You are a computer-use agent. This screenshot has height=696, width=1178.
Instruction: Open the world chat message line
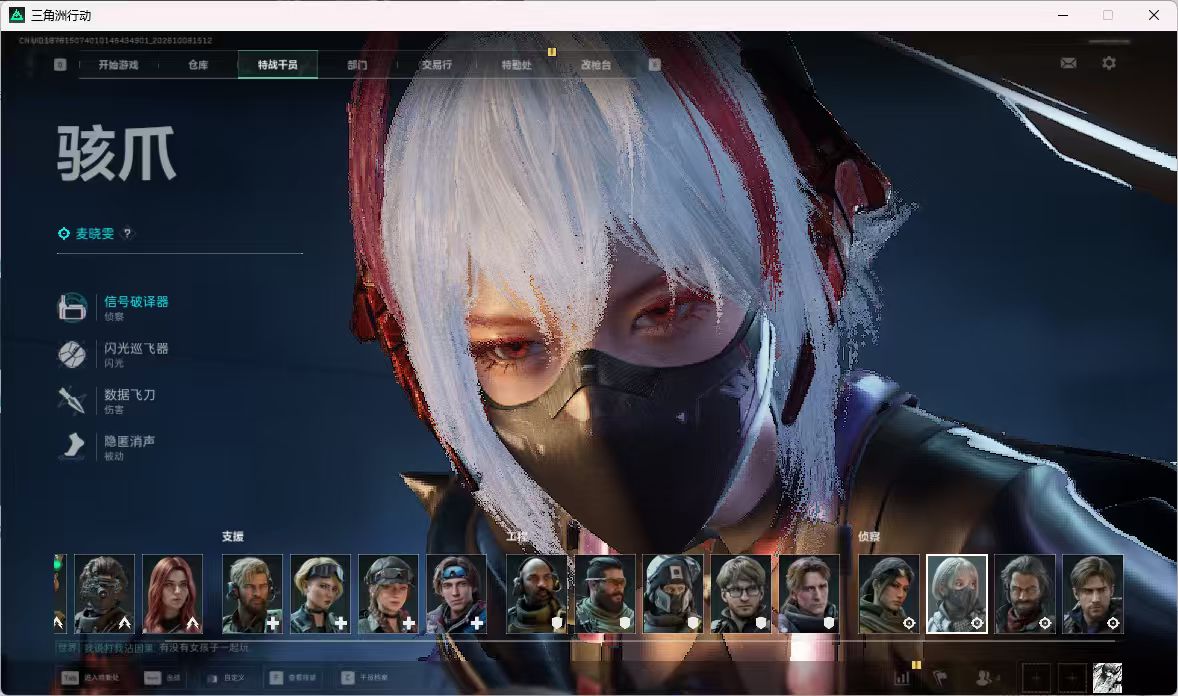(x=153, y=647)
